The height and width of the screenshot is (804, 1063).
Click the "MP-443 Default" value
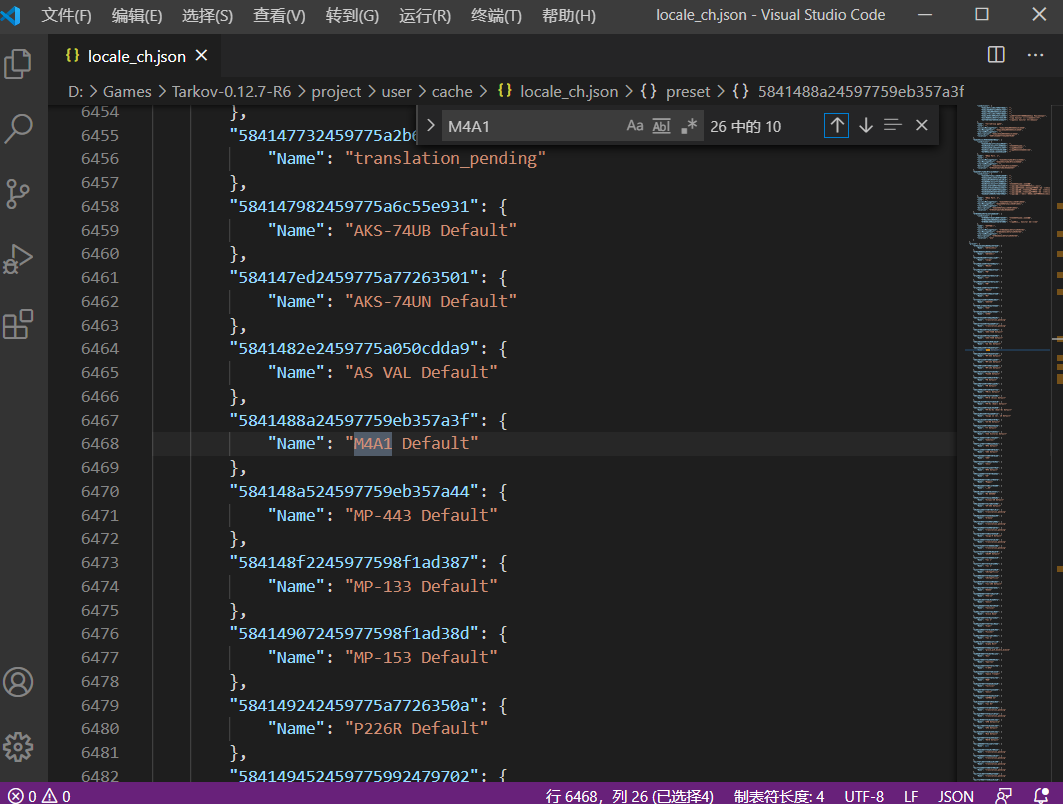click(422, 515)
